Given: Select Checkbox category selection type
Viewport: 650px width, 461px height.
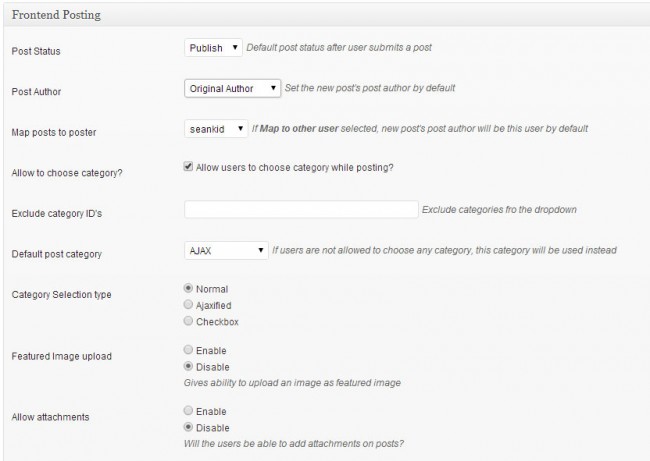Looking at the screenshot, I should [188, 322].
